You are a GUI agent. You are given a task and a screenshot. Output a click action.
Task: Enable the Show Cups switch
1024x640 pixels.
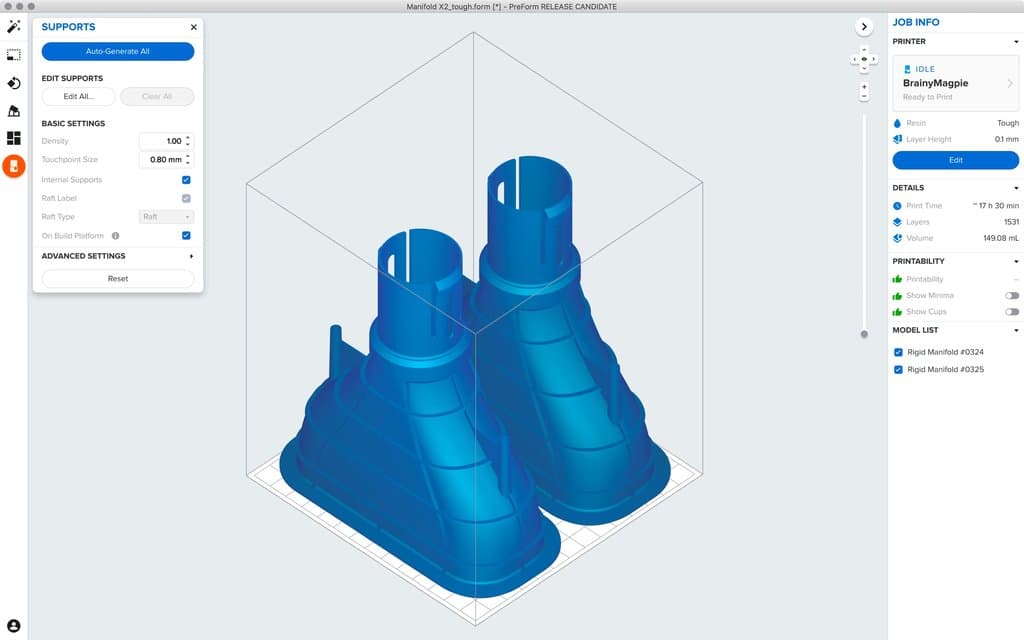[1012, 312]
